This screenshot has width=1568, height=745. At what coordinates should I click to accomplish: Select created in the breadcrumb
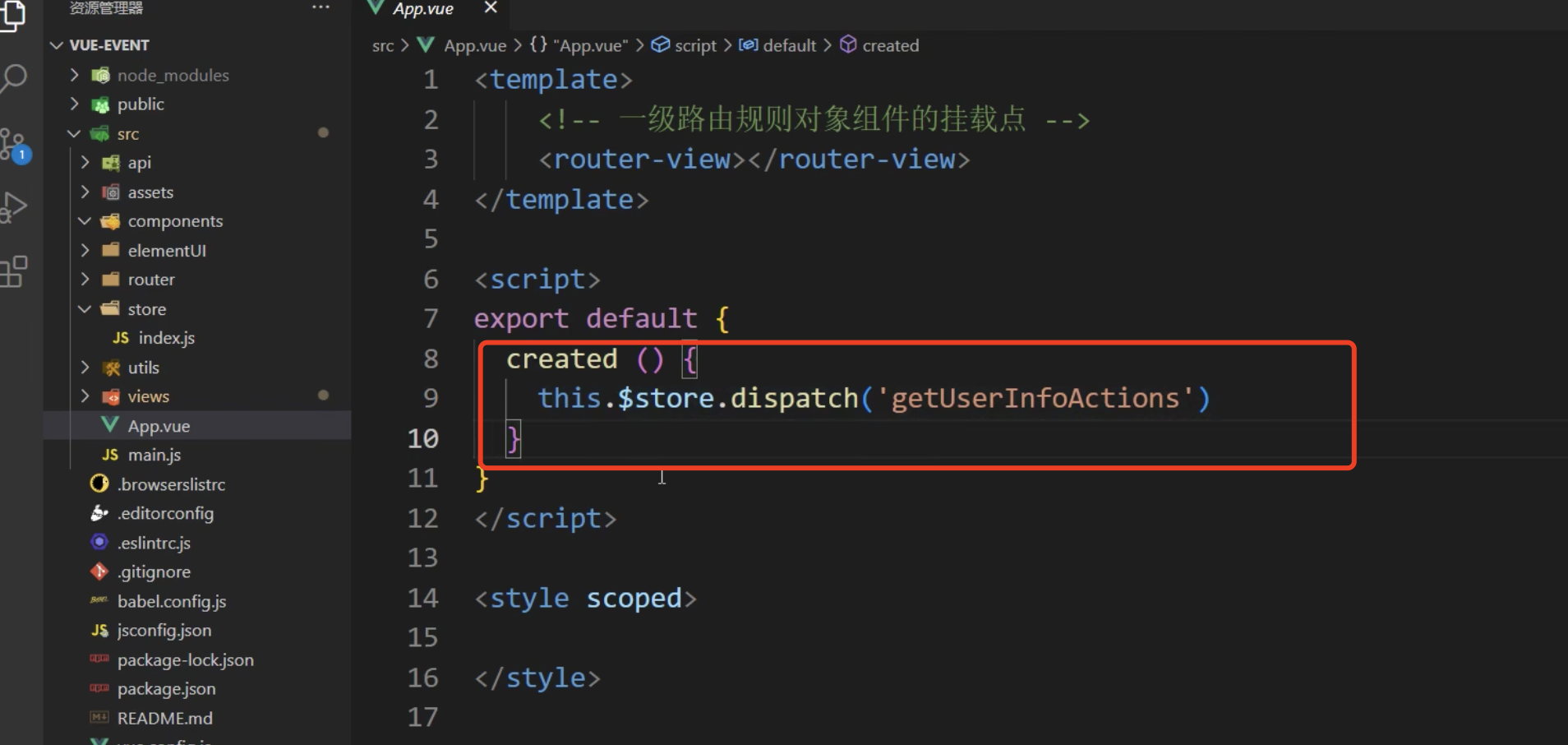tap(890, 46)
